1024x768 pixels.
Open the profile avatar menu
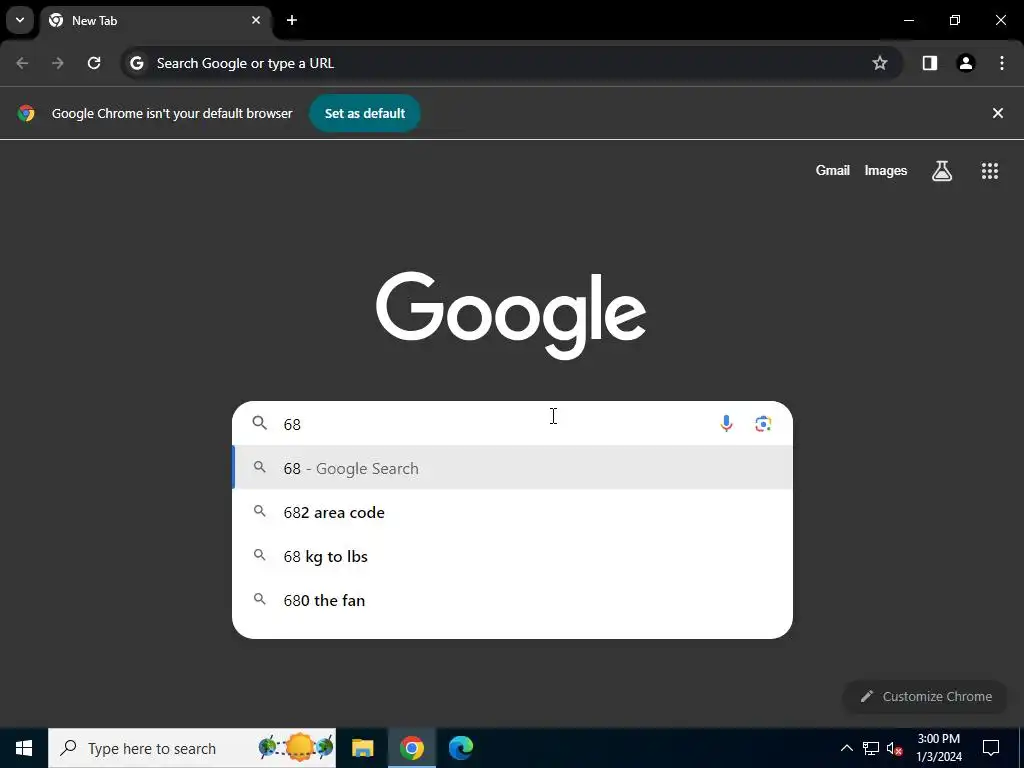965,63
